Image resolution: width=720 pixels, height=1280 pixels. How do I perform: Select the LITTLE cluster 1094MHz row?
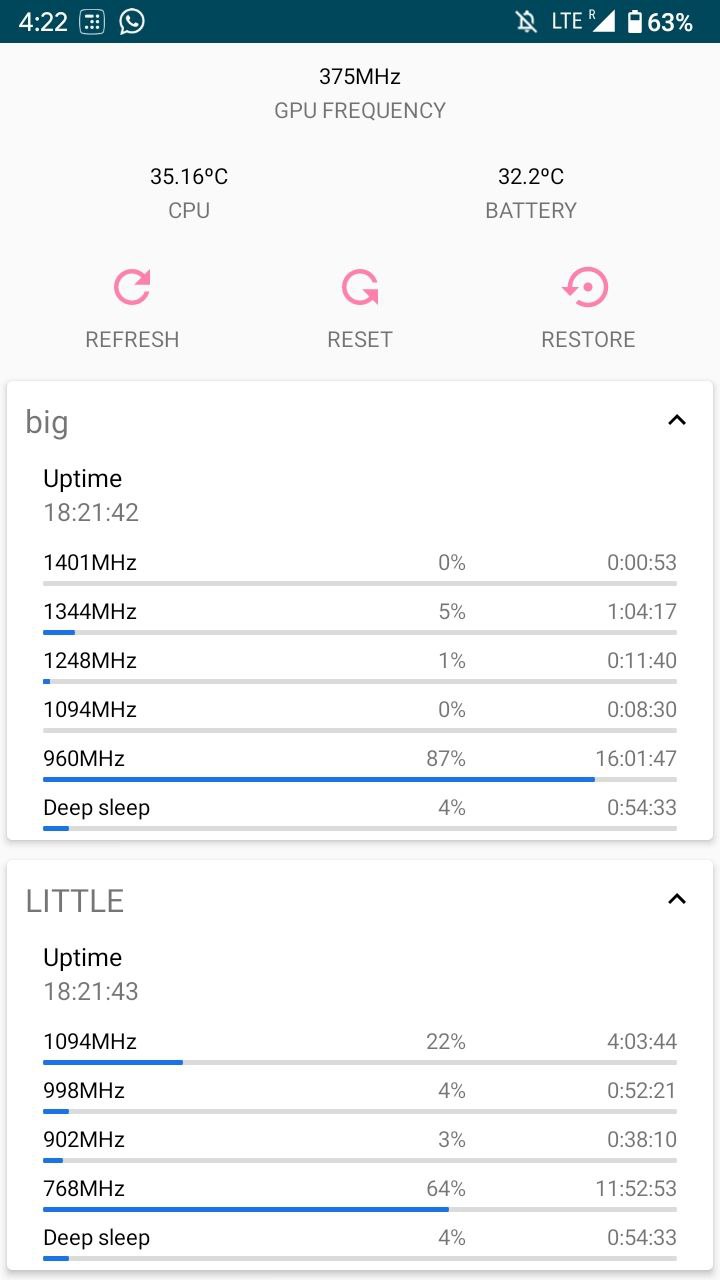(x=360, y=1047)
